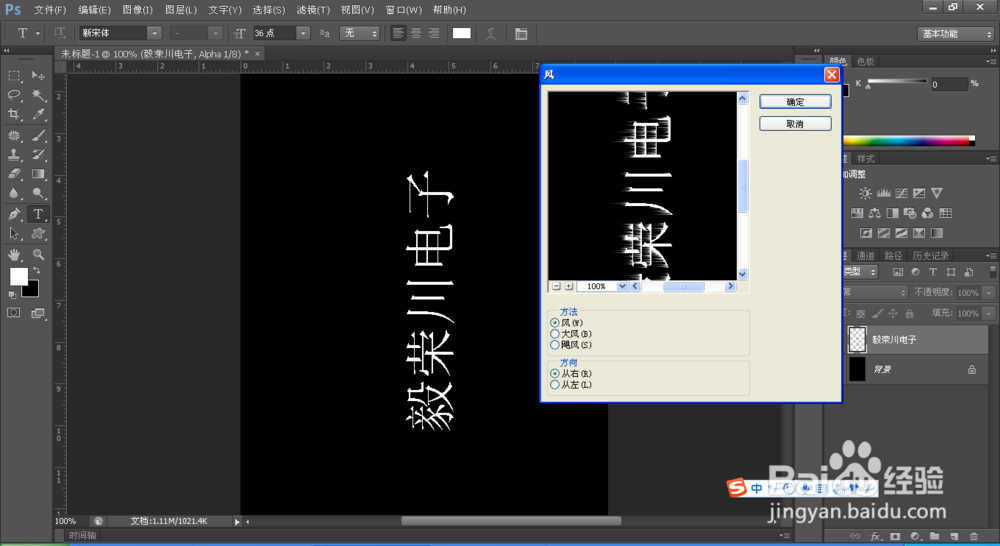Center text in options bar
Viewport: 1000px width, 546px height.
point(416,33)
